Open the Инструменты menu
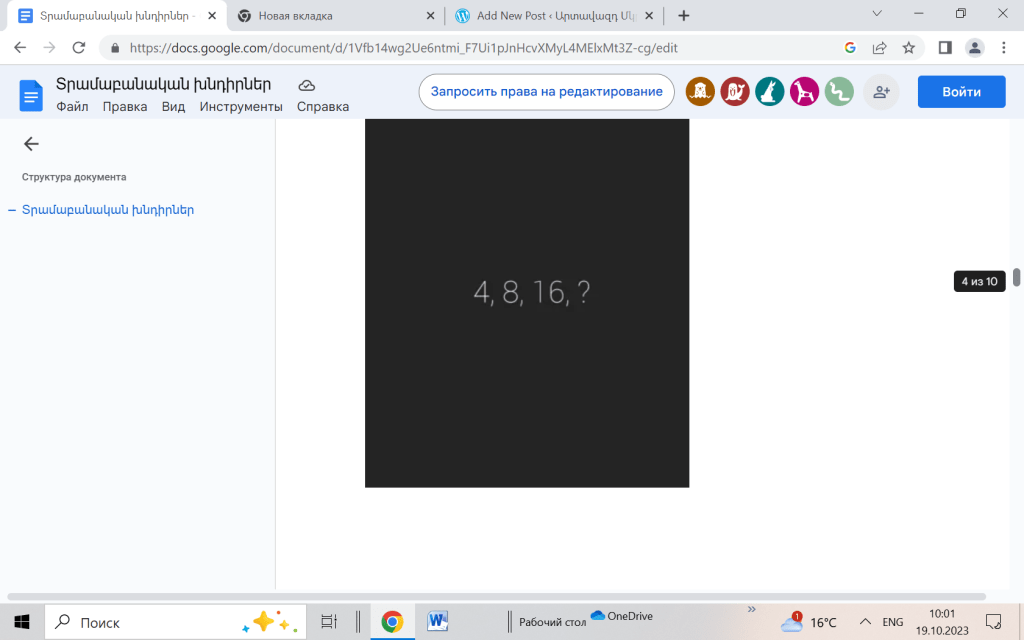This screenshot has height=640, width=1024. pyautogui.click(x=241, y=107)
